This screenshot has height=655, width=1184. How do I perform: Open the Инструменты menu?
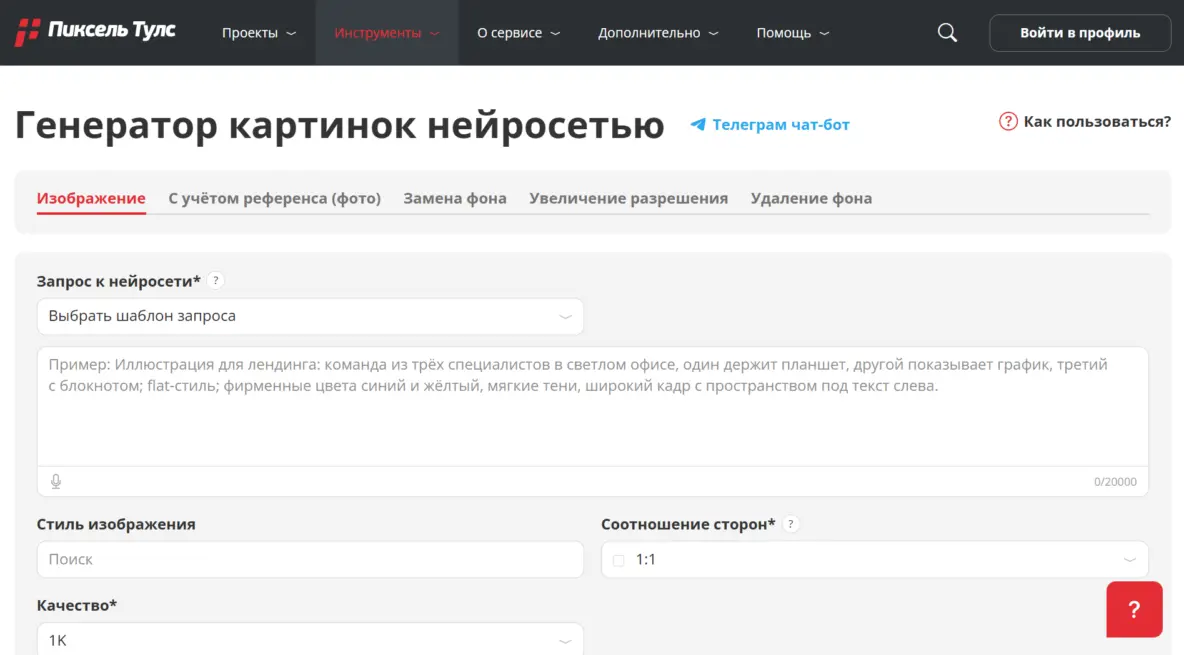coord(387,33)
